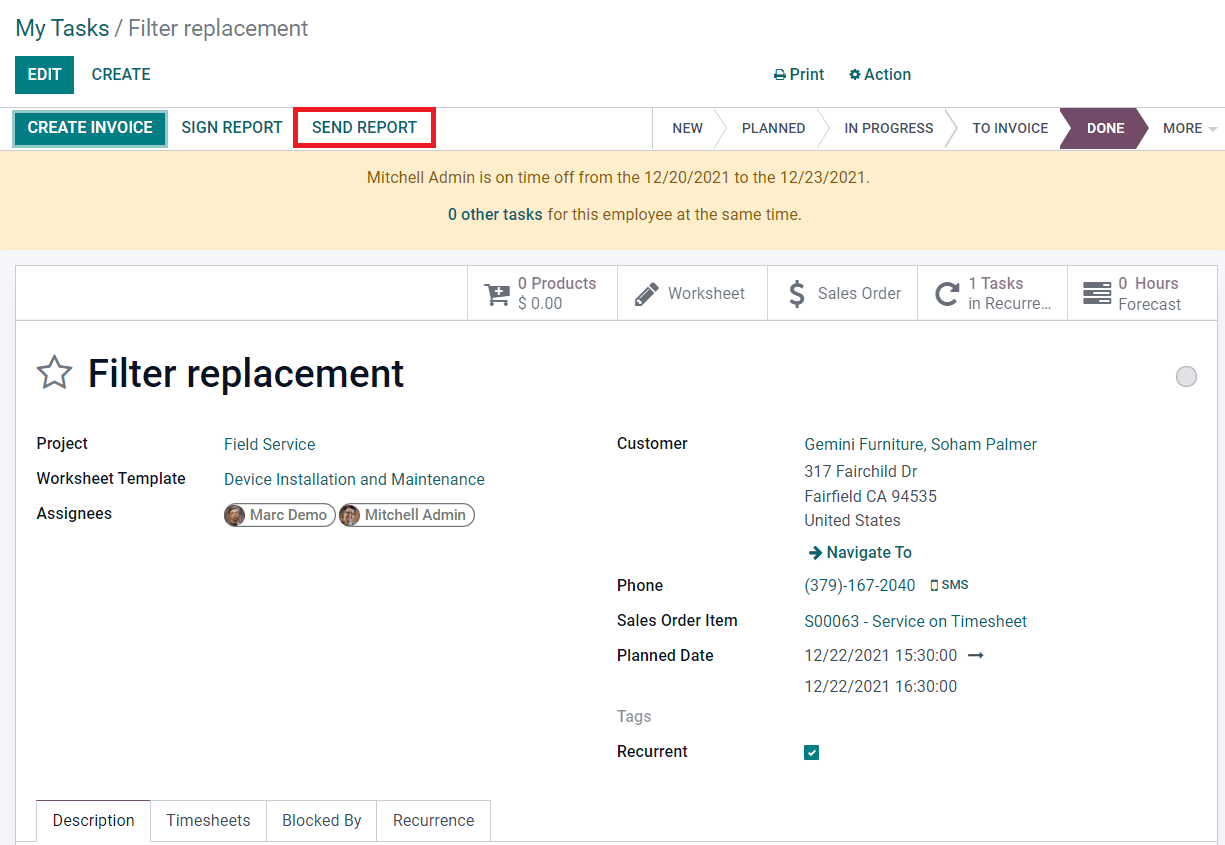The image size is (1225, 845).
Task: Click the SMS phone icon
Action: [x=934, y=586]
